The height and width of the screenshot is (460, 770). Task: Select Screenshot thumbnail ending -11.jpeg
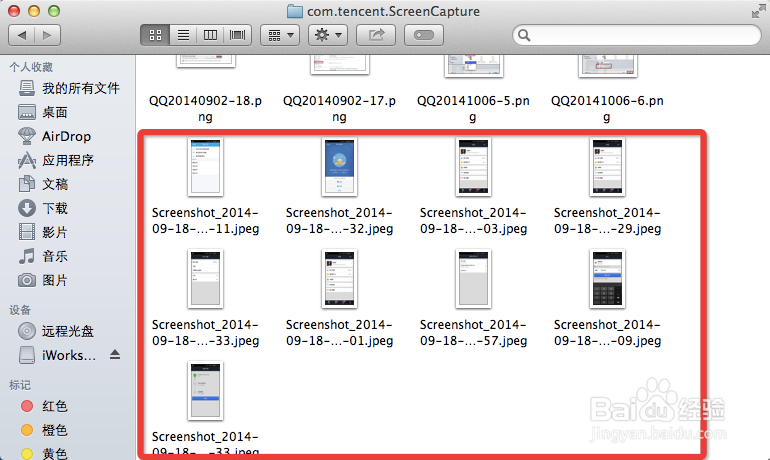tap(205, 167)
